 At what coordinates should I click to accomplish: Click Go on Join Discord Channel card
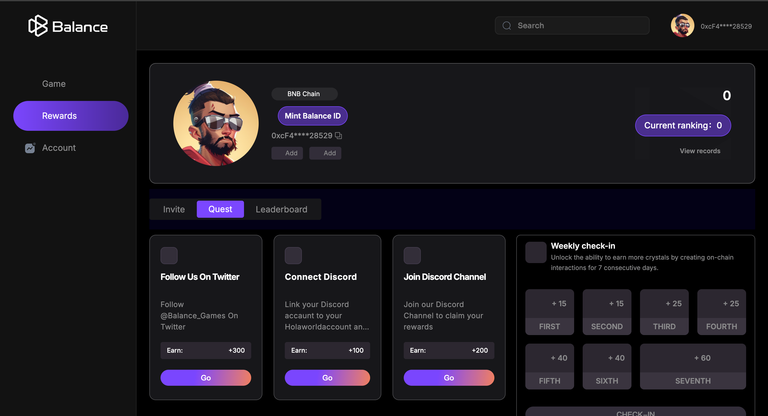click(x=449, y=378)
